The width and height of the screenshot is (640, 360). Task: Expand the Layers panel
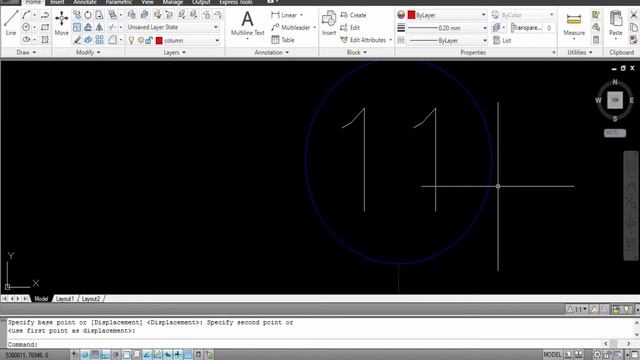click(175, 52)
